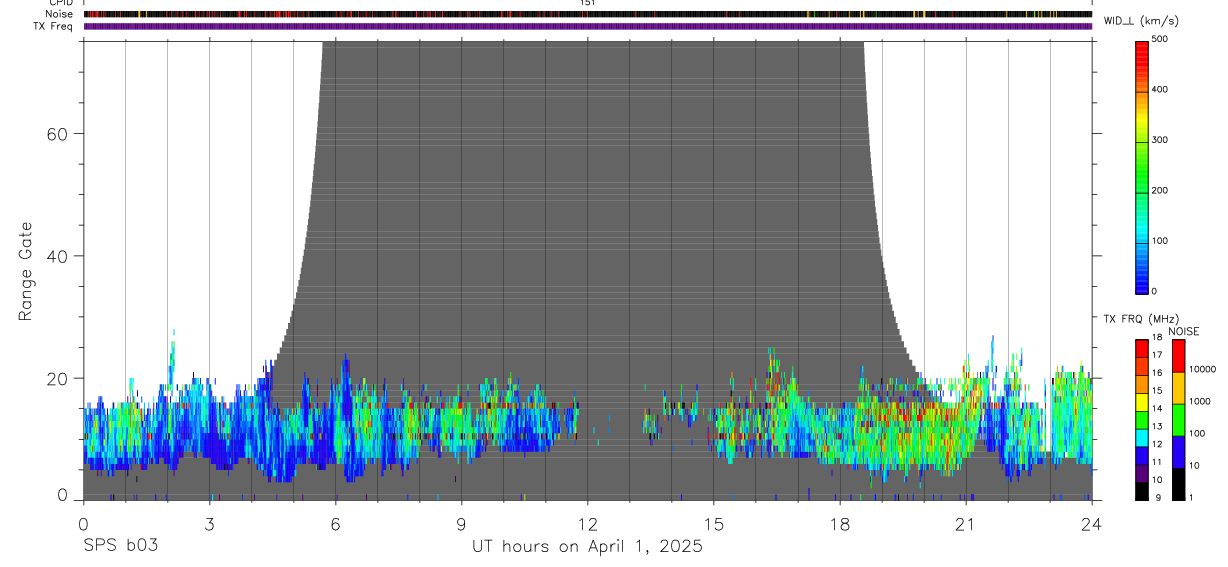This screenshot has height=567, width=1228.
Task: Pick the black bottom swatch in the TX FRQ legend
Action: point(1142,489)
